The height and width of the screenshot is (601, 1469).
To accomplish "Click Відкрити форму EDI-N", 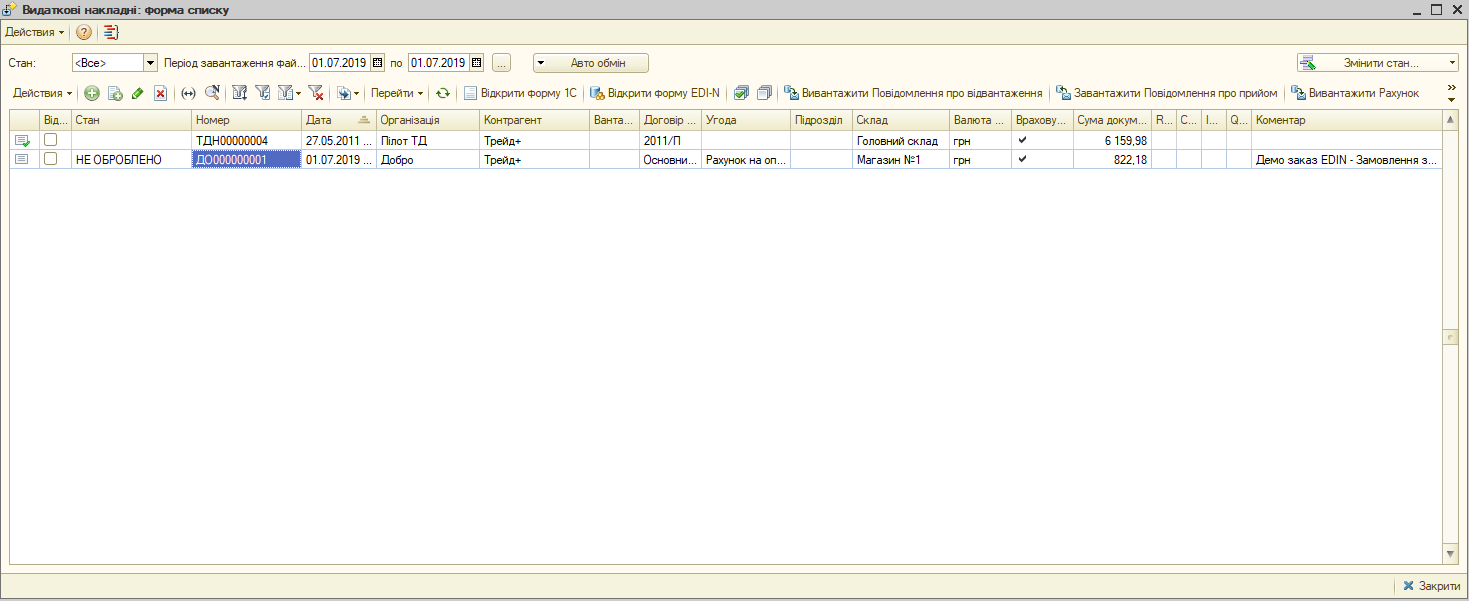I will (x=655, y=93).
